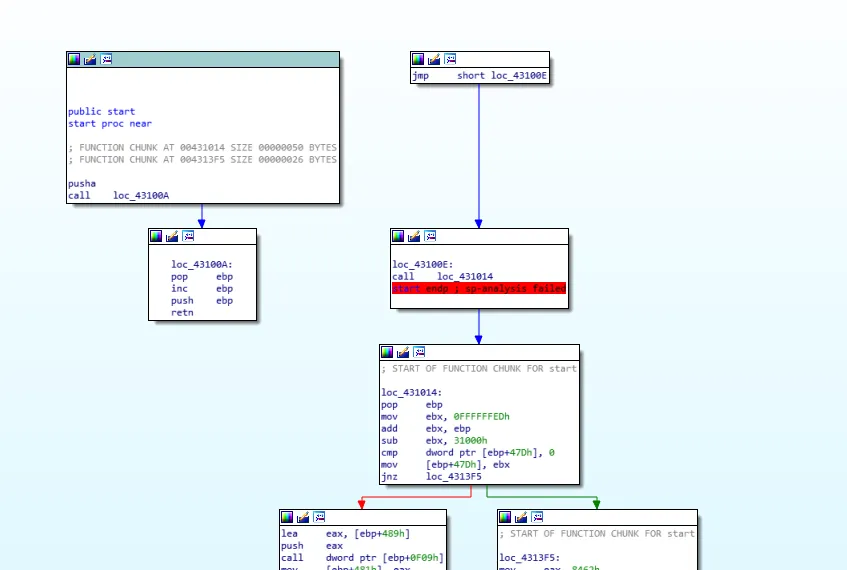Click 'pop ebp' in the loc_43100A node
The width and height of the screenshot is (847, 570).
pos(202,277)
